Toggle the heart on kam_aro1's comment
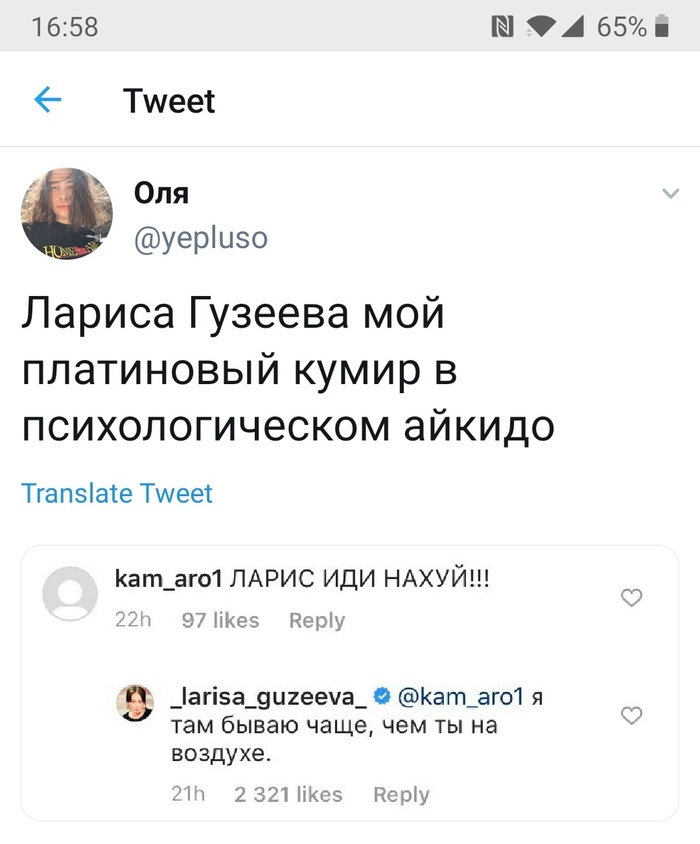The width and height of the screenshot is (700, 844). [x=631, y=596]
